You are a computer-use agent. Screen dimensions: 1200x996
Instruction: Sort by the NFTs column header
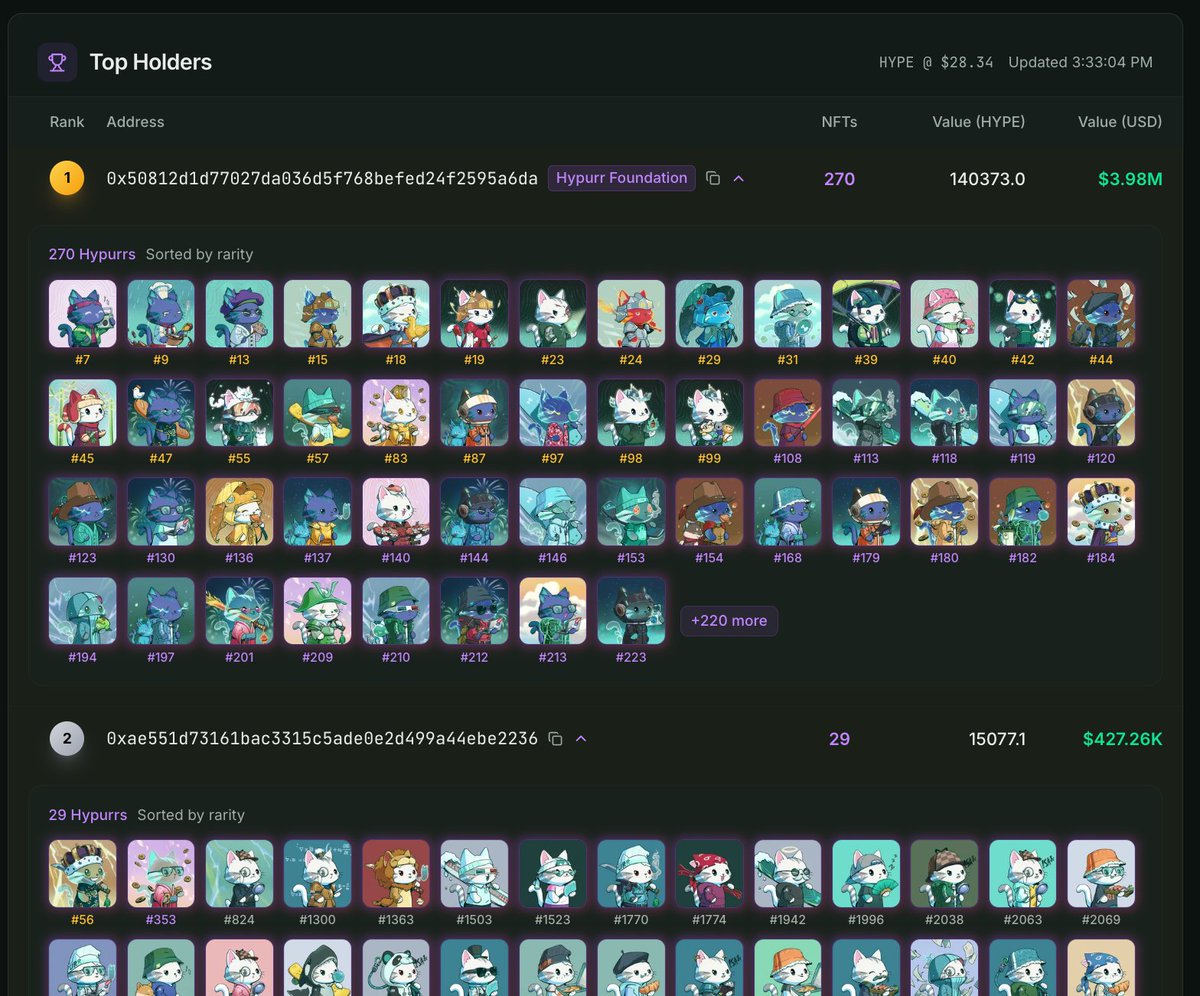[839, 122]
